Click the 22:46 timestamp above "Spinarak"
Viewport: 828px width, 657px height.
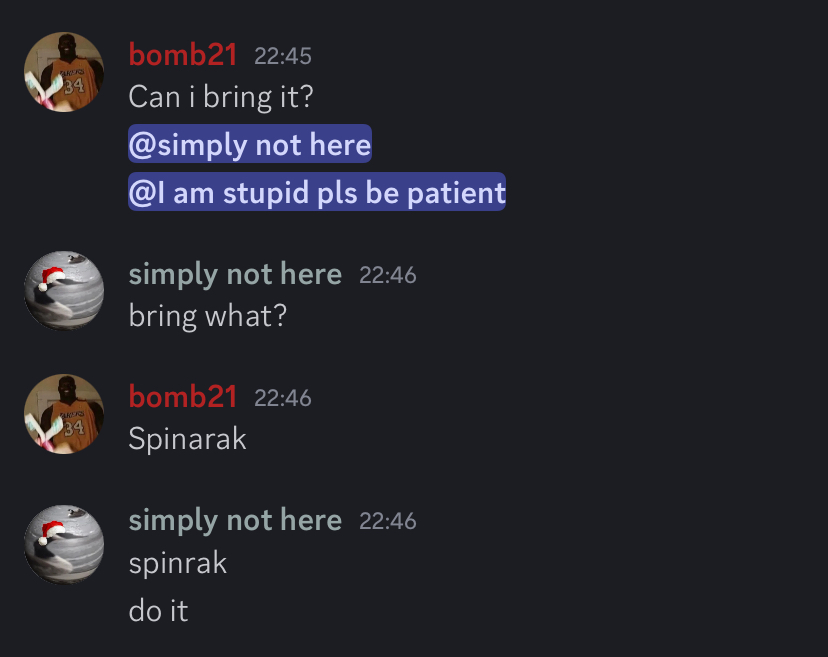(x=283, y=398)
